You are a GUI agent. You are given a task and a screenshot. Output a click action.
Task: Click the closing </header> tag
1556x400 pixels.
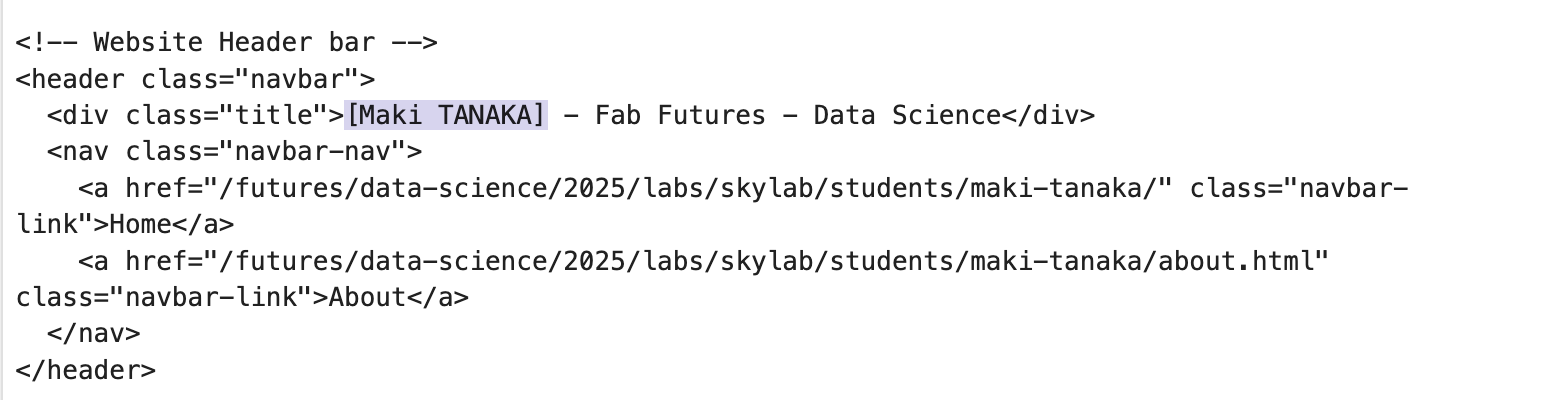point(86,370)
